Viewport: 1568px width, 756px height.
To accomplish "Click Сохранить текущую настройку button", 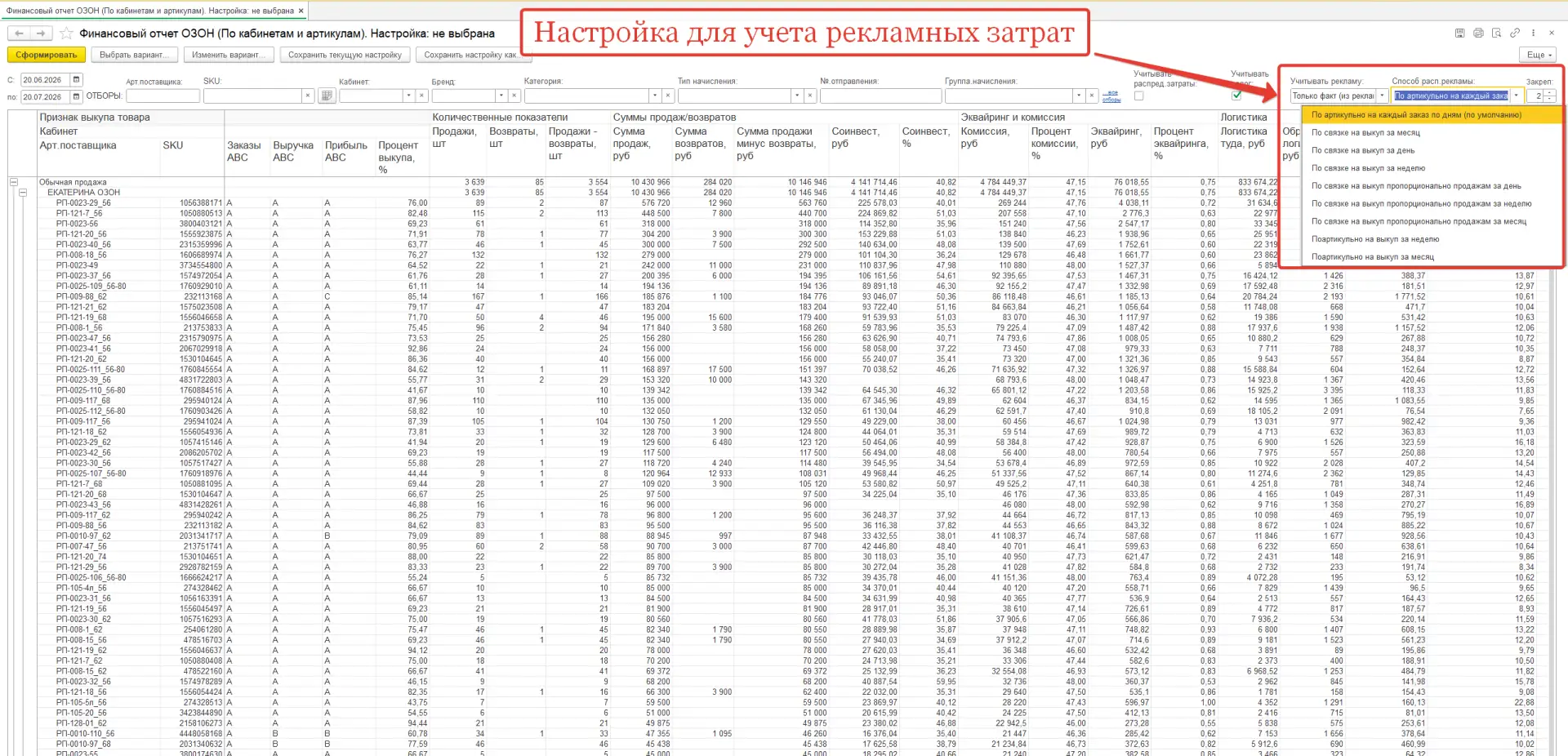I will 345,55.
